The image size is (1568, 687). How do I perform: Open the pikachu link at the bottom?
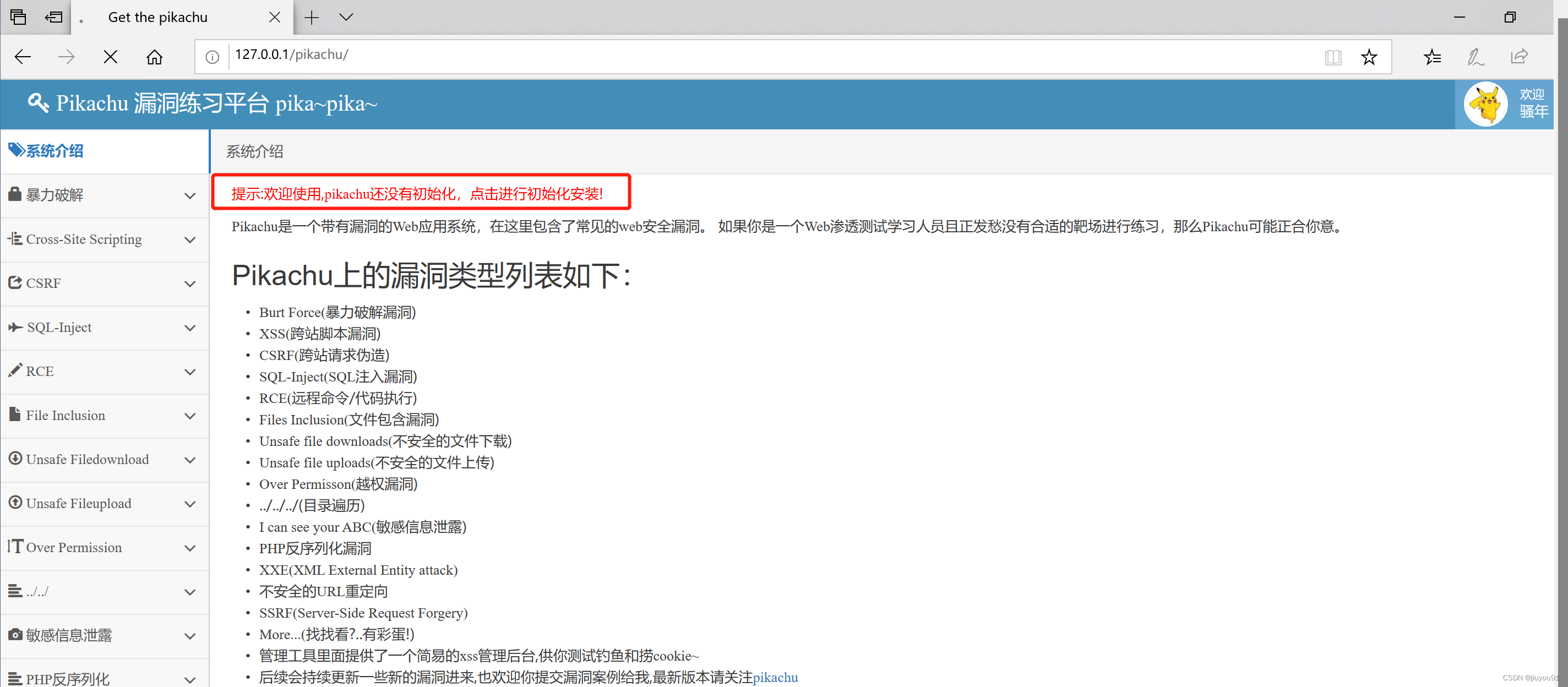(x=775, y=677)
